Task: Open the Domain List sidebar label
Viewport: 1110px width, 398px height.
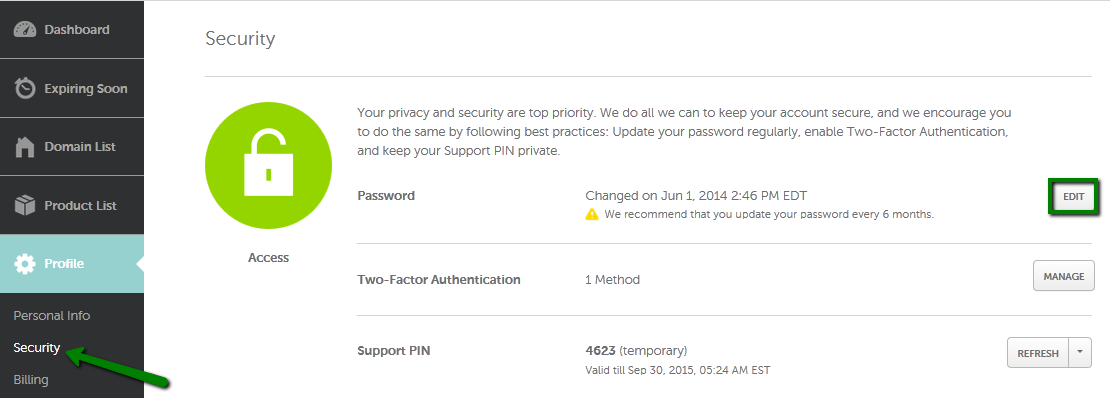Action: click(80, 147)
